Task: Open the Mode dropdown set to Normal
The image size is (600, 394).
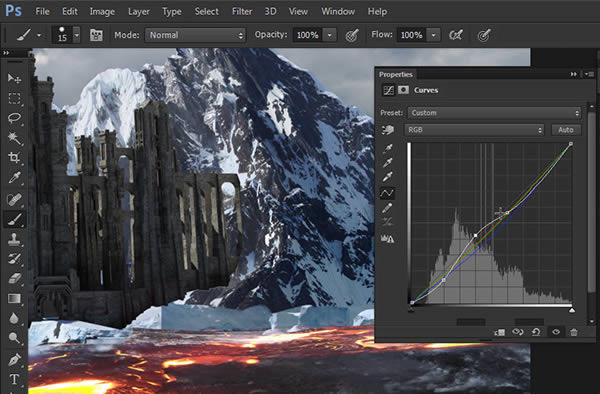Action: pos(196,35)
